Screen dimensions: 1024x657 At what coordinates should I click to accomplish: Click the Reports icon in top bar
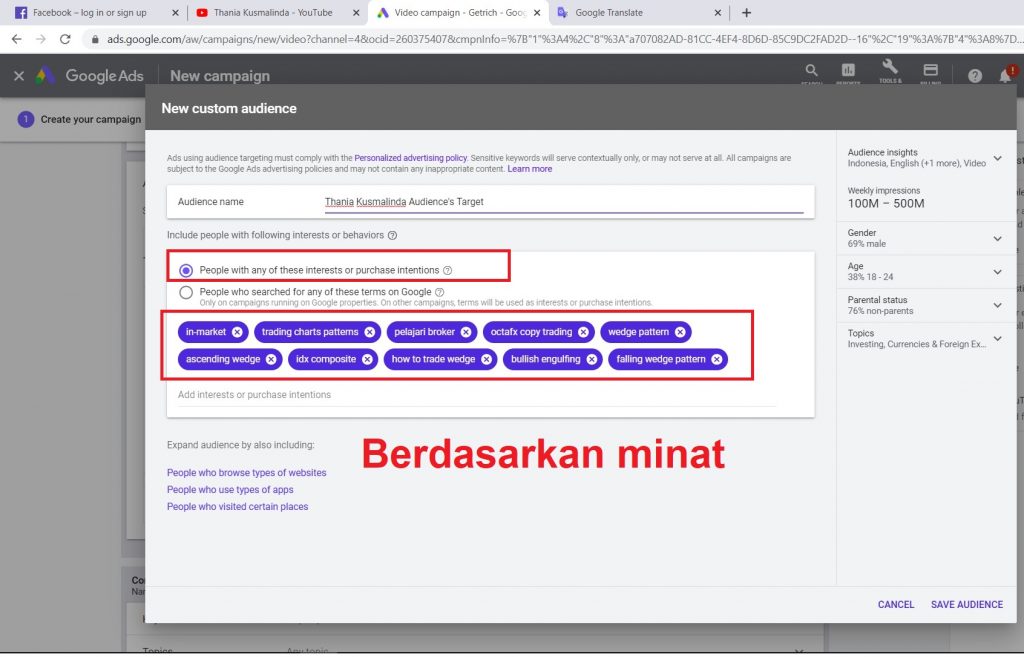pyautogui.click(x=849, y=73)
